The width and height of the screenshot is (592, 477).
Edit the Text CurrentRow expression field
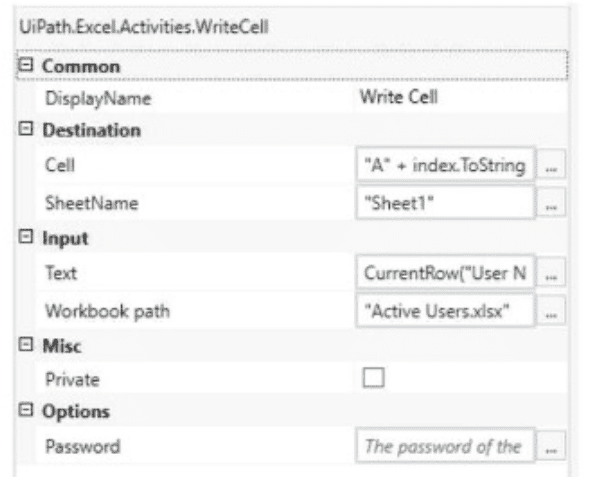[445, 273]
